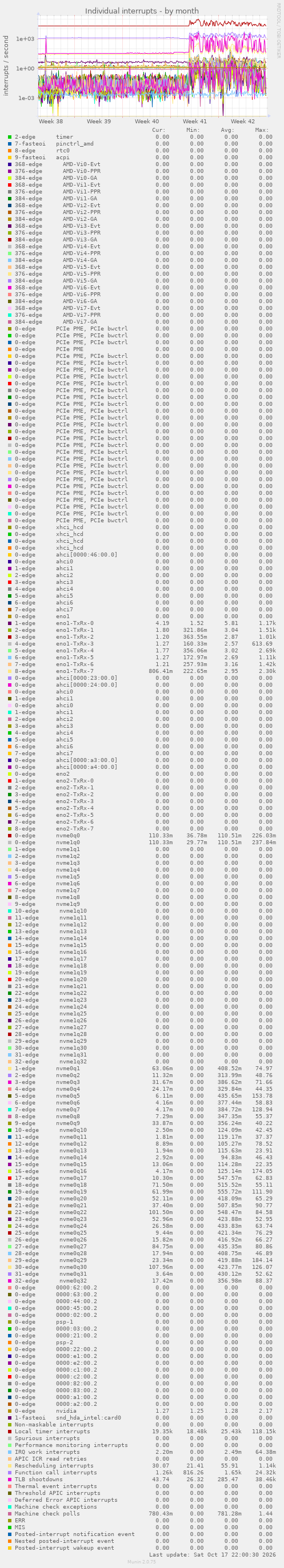Click the 'Munin 2.0.75' footer text
Screen dimensions: 284x1568
142,1562
